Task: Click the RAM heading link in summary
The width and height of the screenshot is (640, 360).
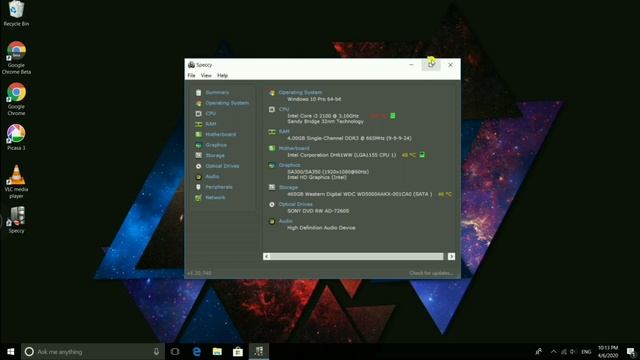Action: (284, 132)
